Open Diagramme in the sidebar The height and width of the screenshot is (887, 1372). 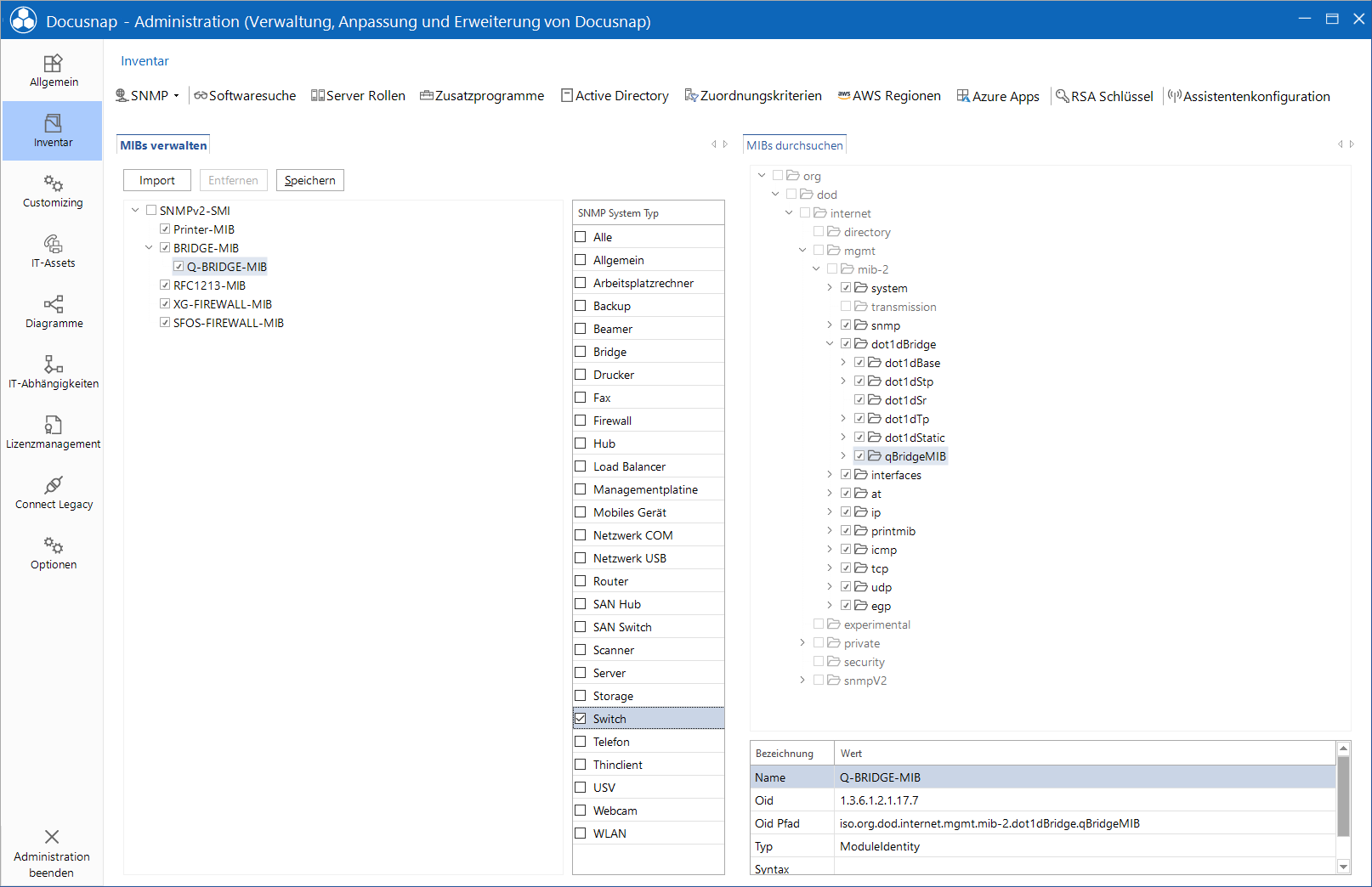pyautogui.click(x=53, y=312)
